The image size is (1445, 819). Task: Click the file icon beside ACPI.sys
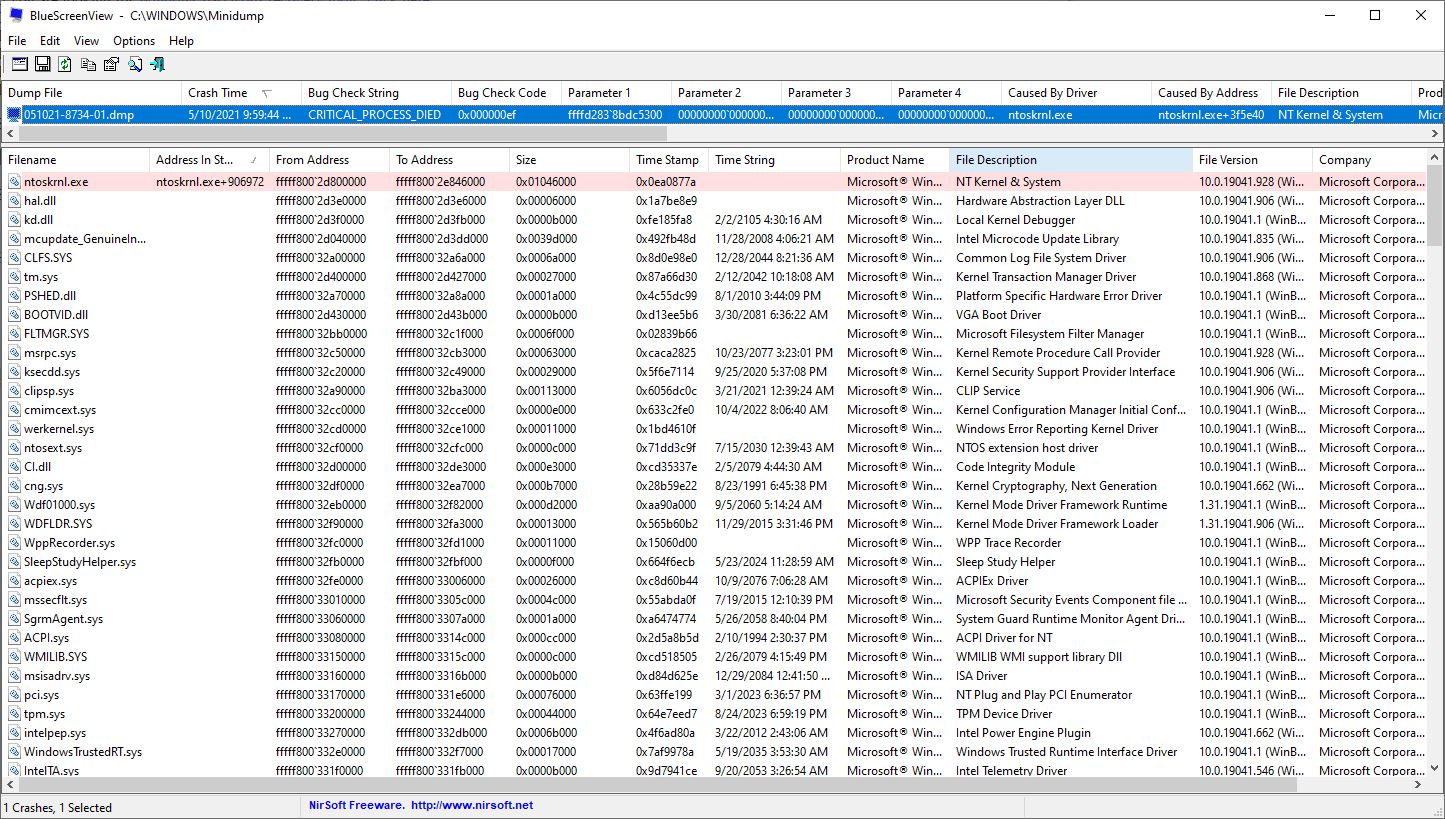coord(15,638)
